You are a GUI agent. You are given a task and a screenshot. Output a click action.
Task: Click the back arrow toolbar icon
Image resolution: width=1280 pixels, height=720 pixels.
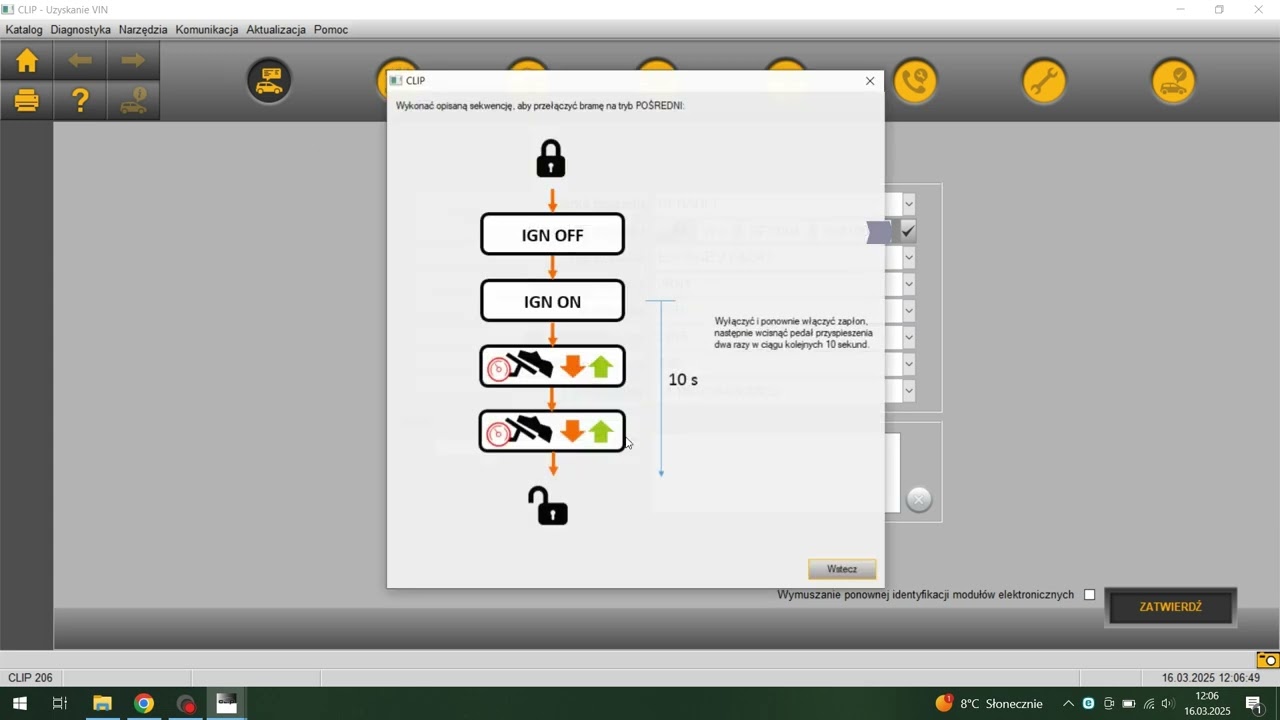[x=80, y=61]
